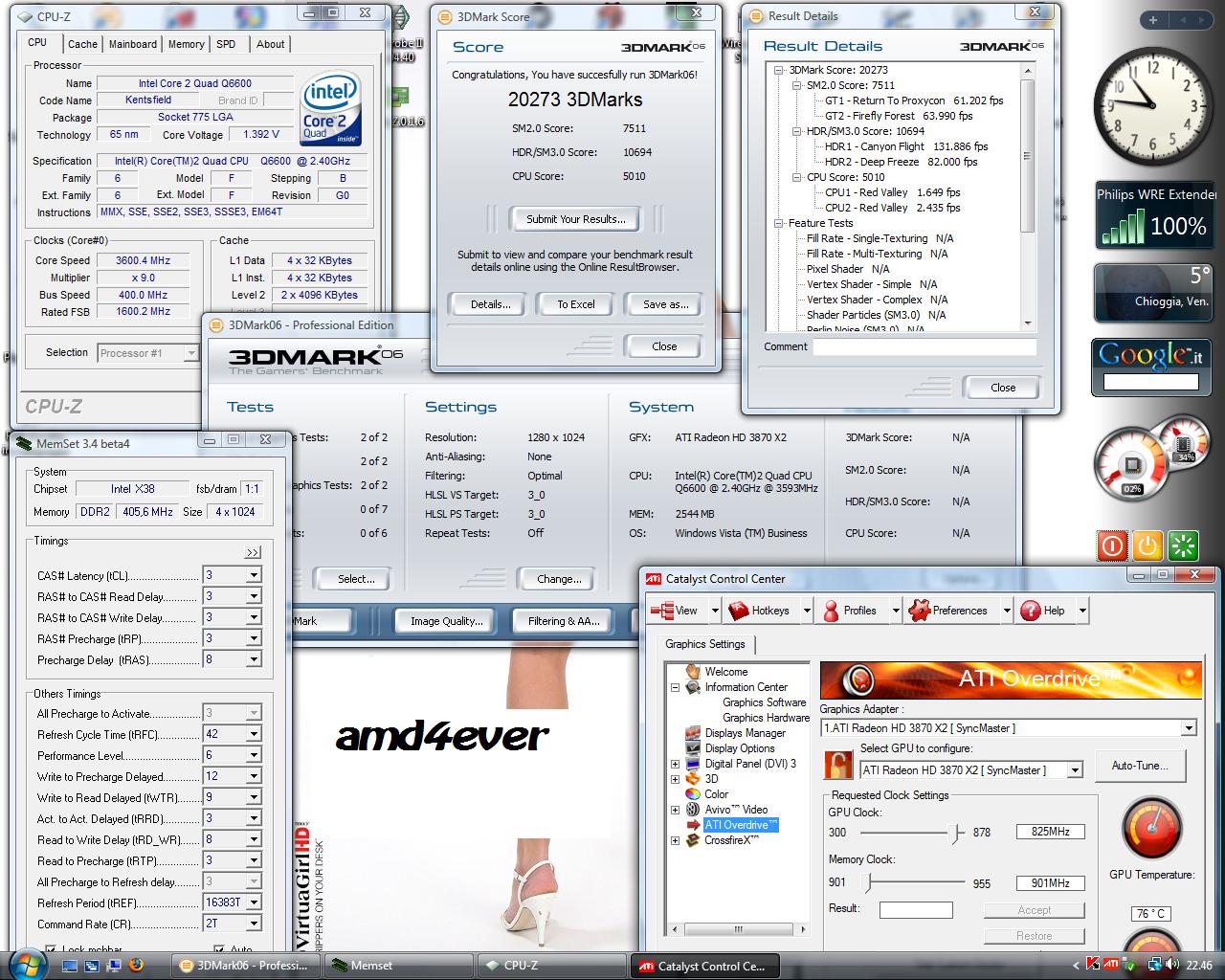Click the Displays Manager icon
Image resolution: width=1225 pixels, height=980 pixels.
tap(694, 733)
